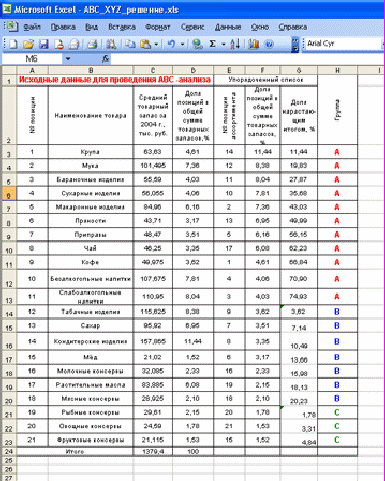Expand the Undo history dropdown arrow
This screenshot has height=481, width=385.
coord(182,44)
